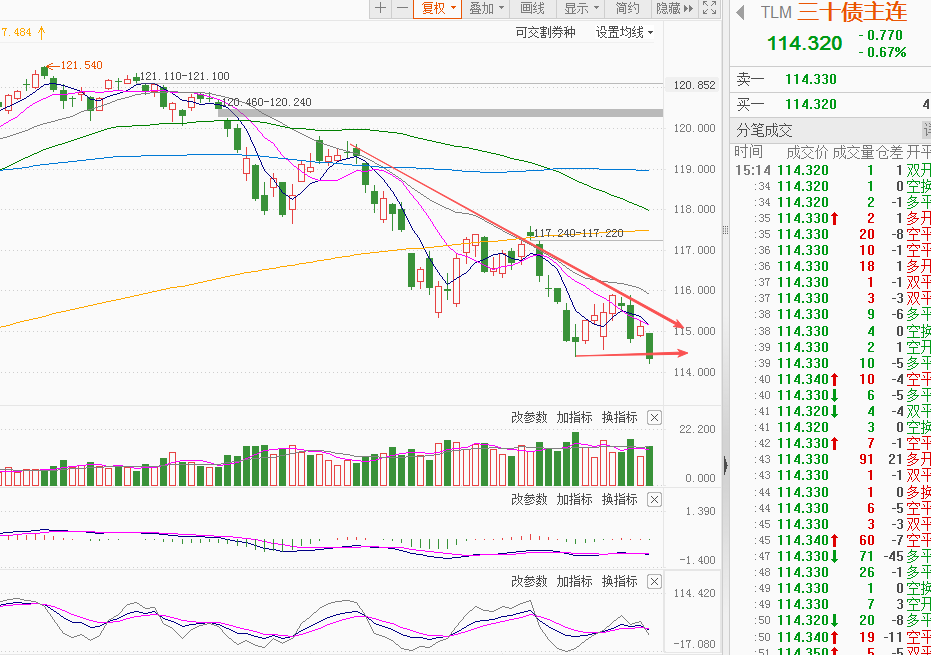Click the panel splitter arrow beside volume chart
931x655 pixels.
click(x=726, y=464)
